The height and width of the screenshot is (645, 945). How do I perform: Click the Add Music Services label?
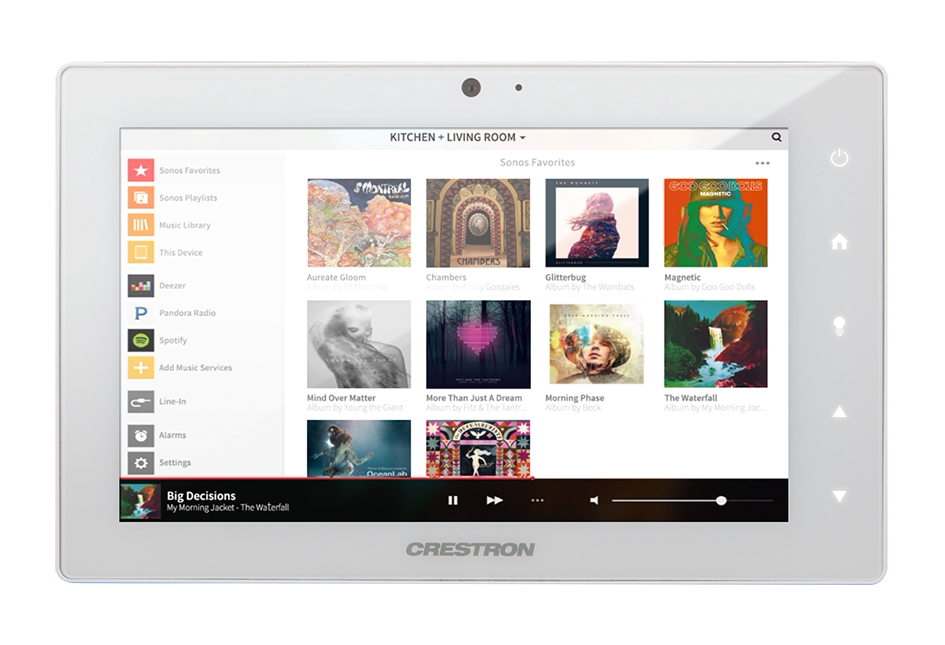tap(195, 368)
